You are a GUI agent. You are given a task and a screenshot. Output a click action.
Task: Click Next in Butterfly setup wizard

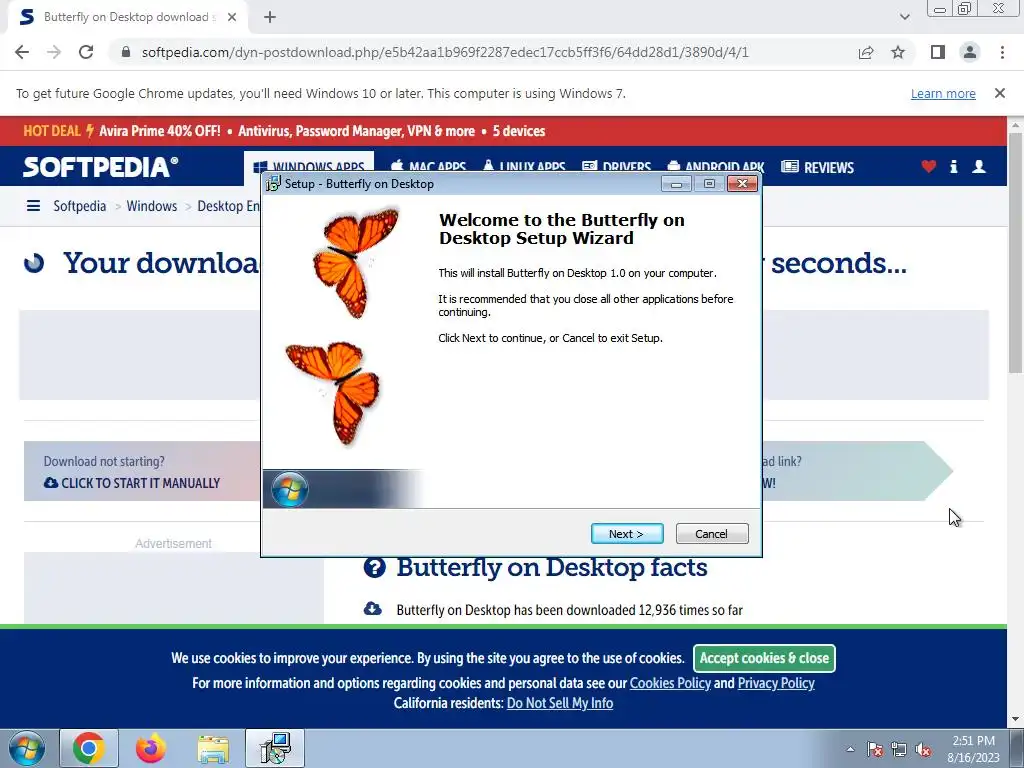627,534
